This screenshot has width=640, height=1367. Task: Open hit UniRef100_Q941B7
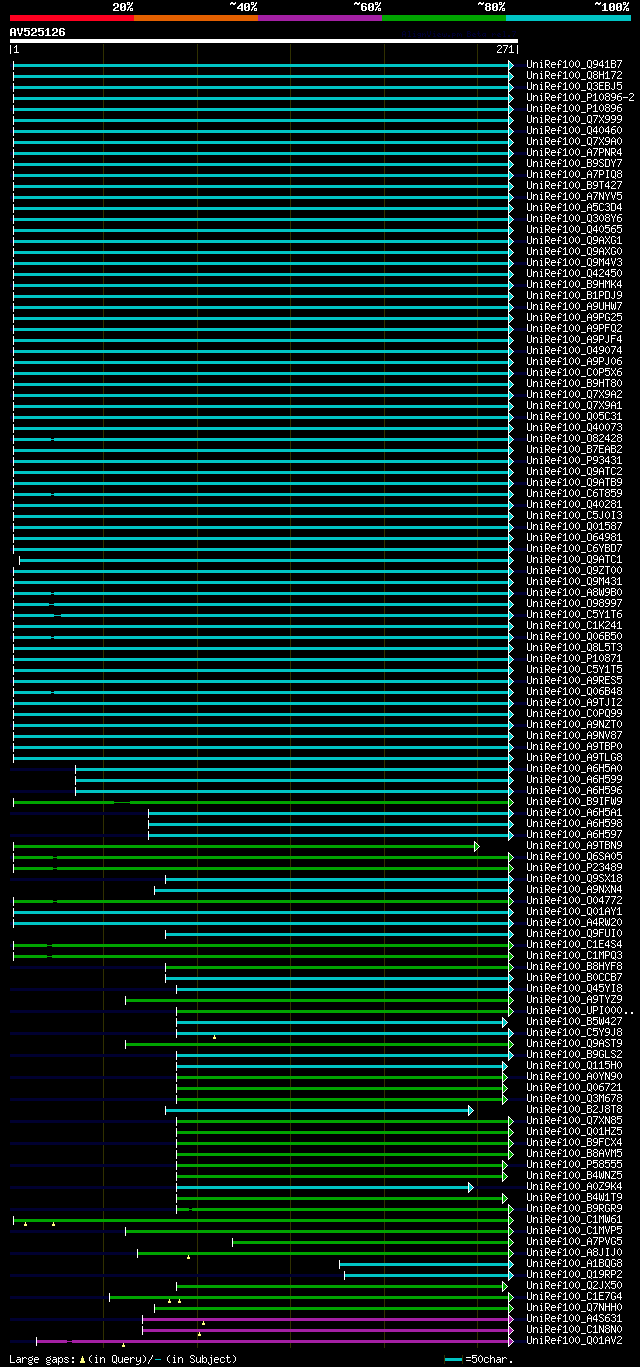pos(574,64)
